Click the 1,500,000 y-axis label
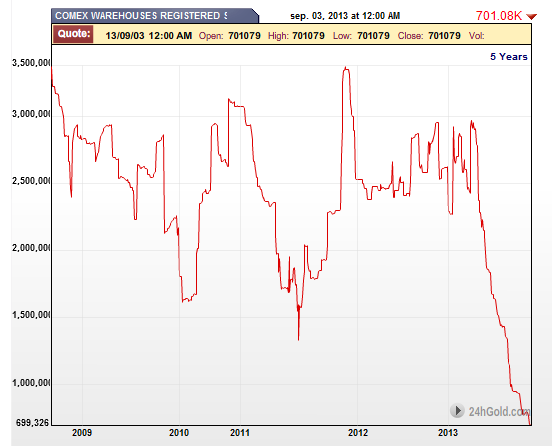This screenshot has width=552, height=446. 31,315
